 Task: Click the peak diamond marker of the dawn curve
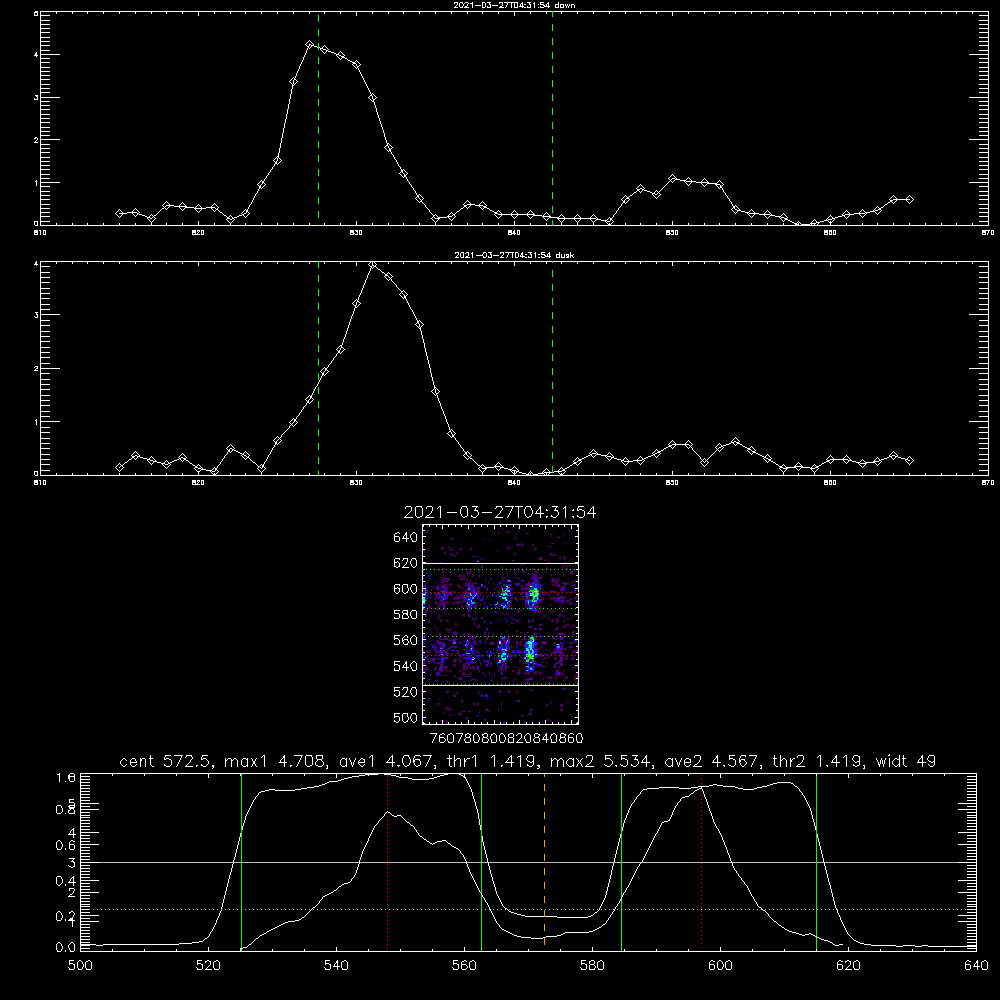(x=309, y=45)
